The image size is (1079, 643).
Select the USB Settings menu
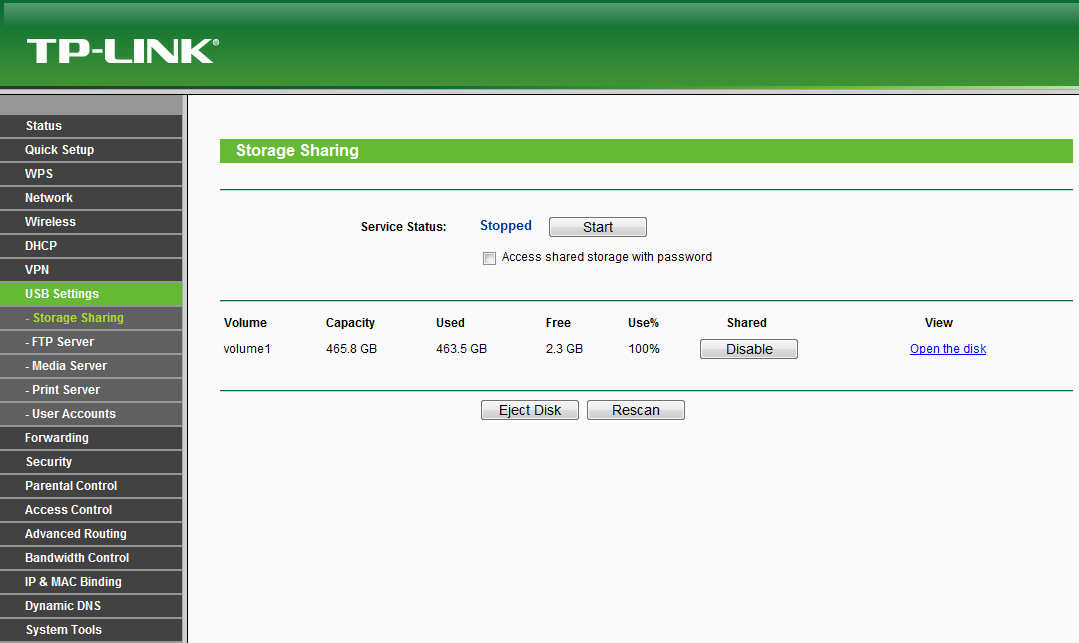91,294
